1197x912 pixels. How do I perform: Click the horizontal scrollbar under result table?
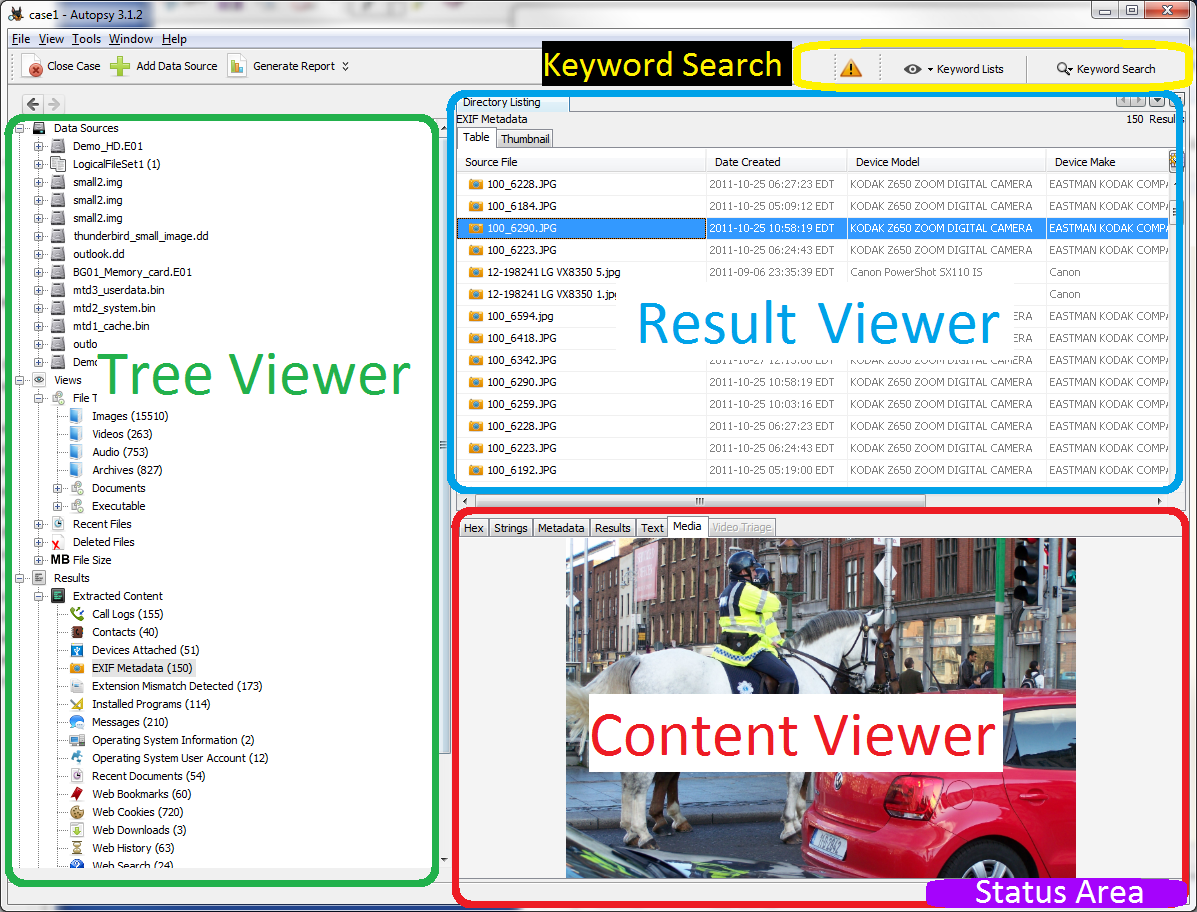click(700, 501)
